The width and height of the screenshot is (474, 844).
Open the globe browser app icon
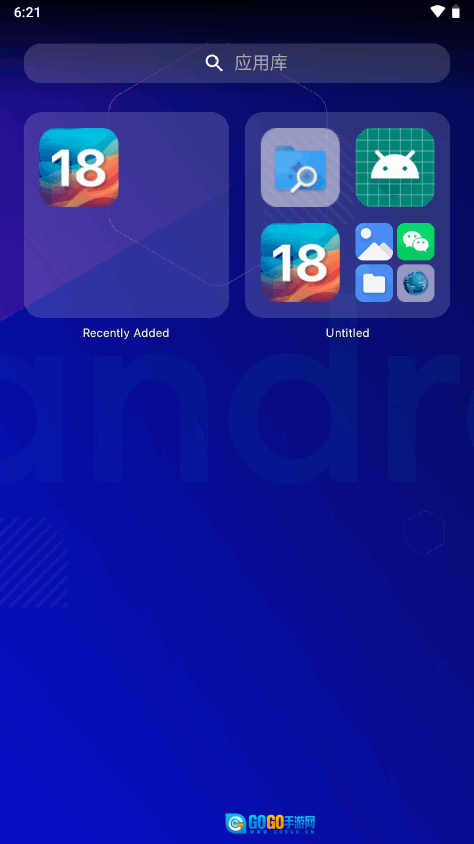click(416, 283)
